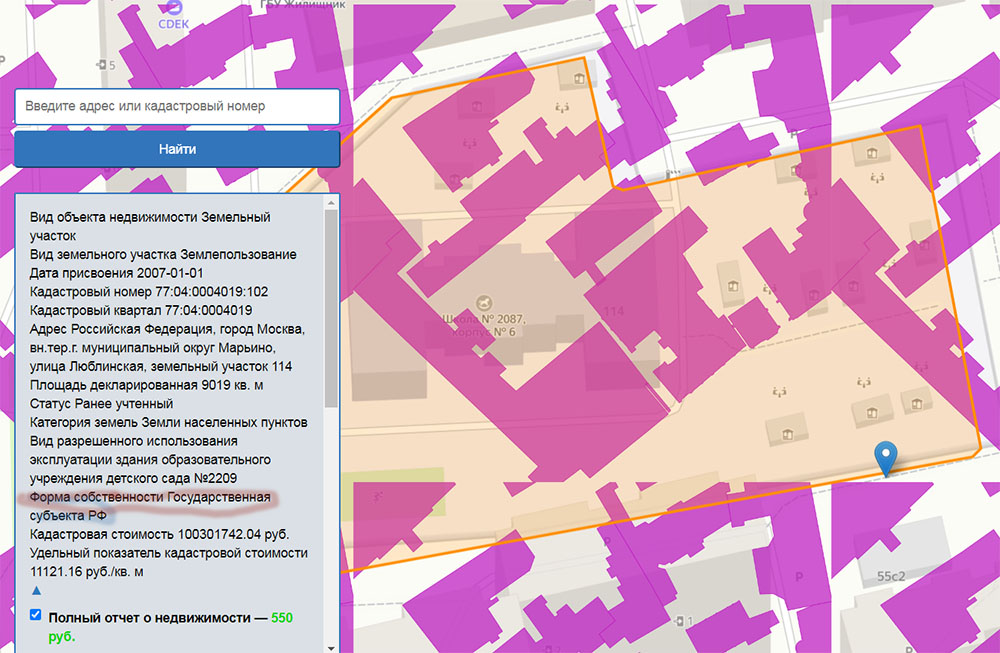Click the entrance icon next to number 1

point(680,620)
